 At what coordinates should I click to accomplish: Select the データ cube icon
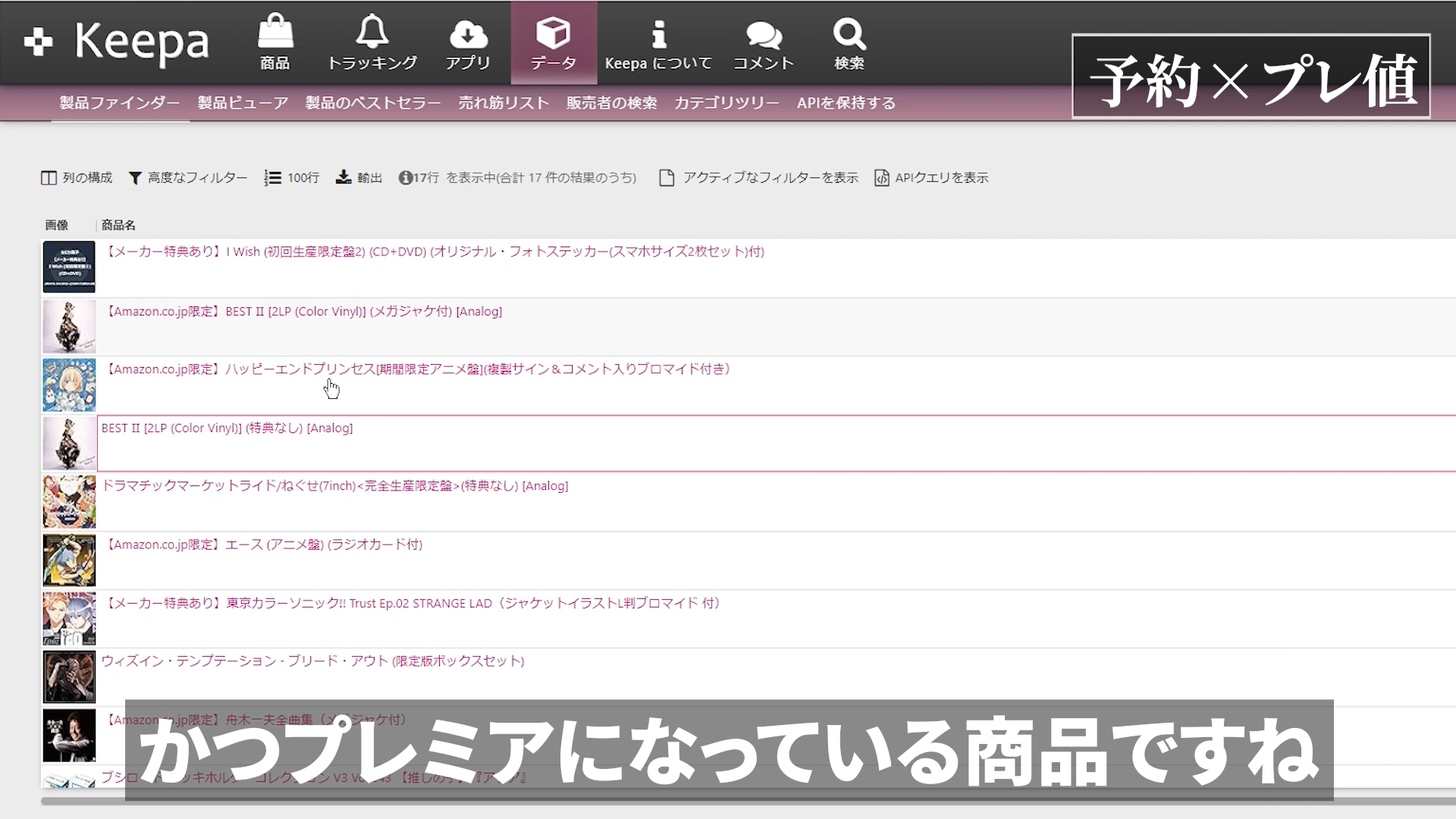pos(553,33)
